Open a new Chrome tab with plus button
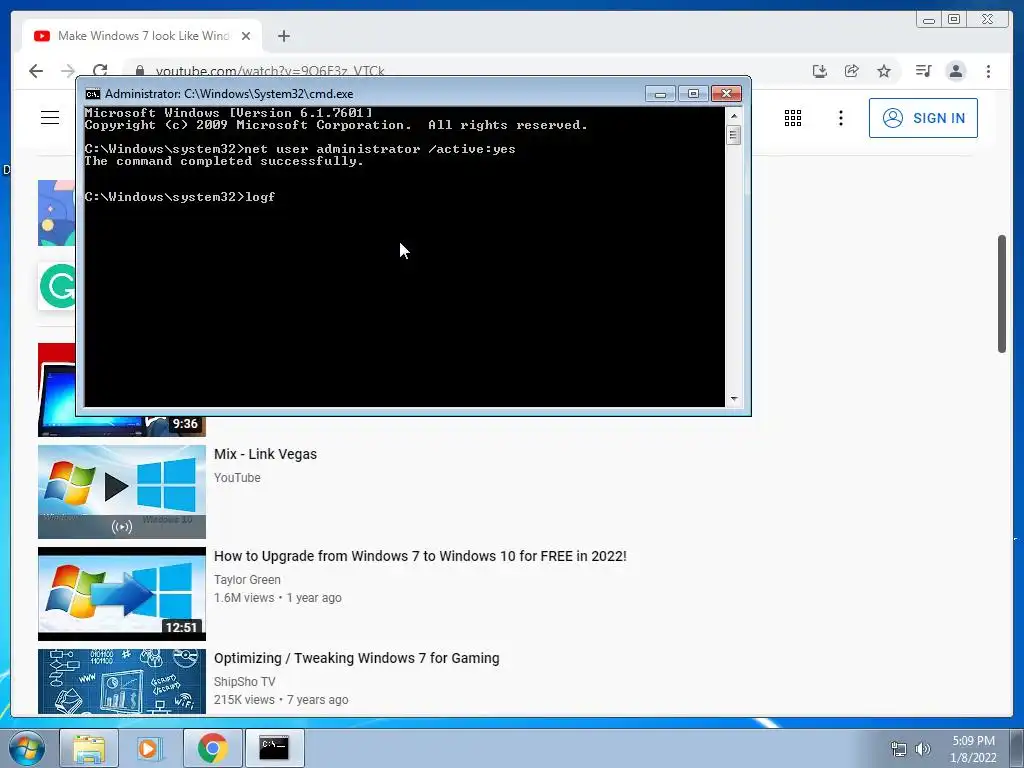Screen dimensions: 1024x768 [x=283, y=36]
